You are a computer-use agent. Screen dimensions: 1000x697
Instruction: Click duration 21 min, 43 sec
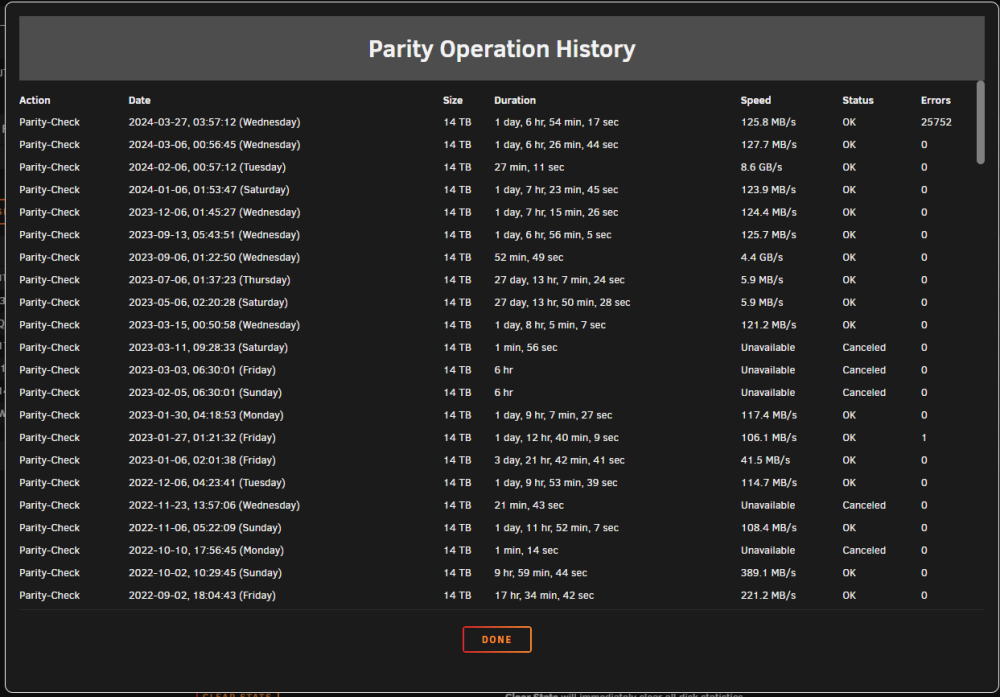tap(529, 505)
